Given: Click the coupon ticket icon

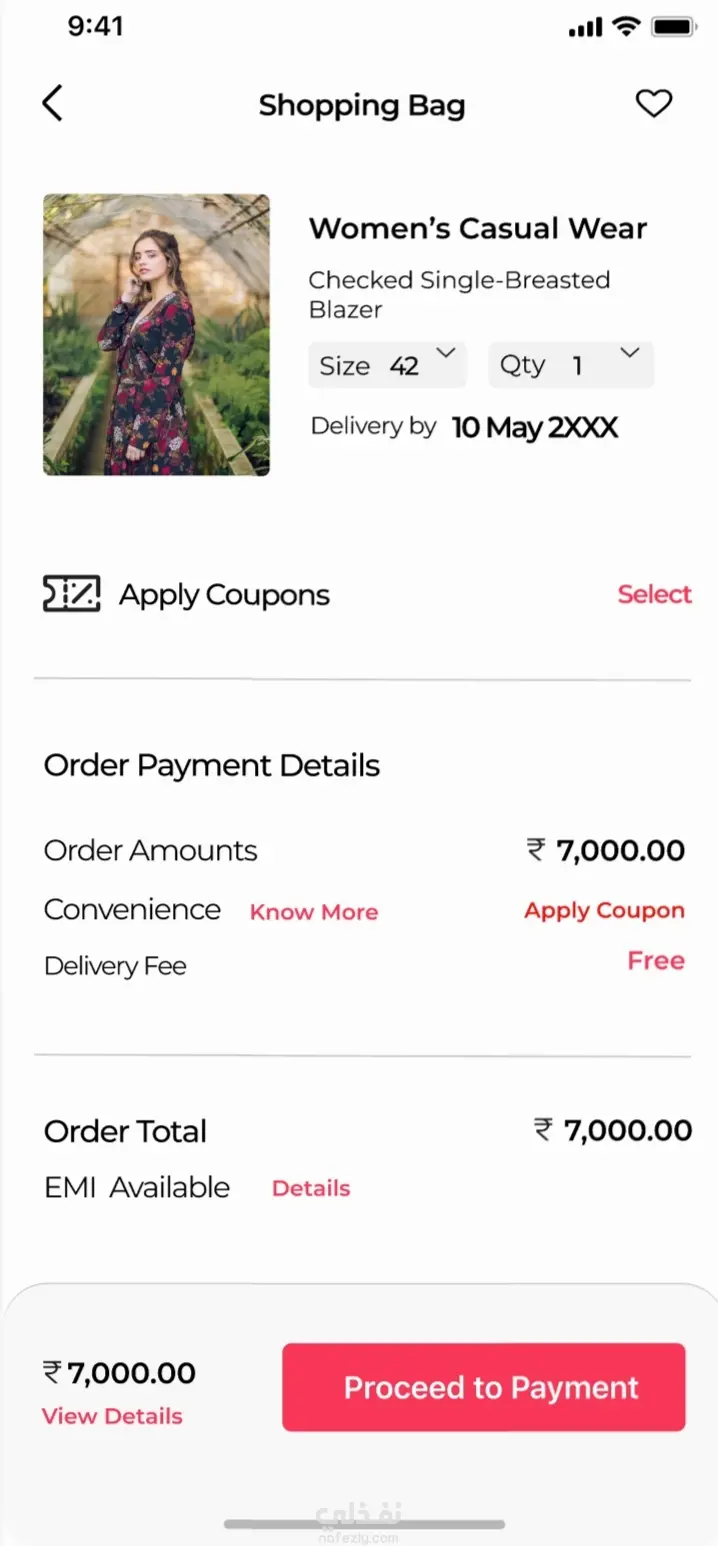Looking at the screenshot, I should tap(71, 594).
